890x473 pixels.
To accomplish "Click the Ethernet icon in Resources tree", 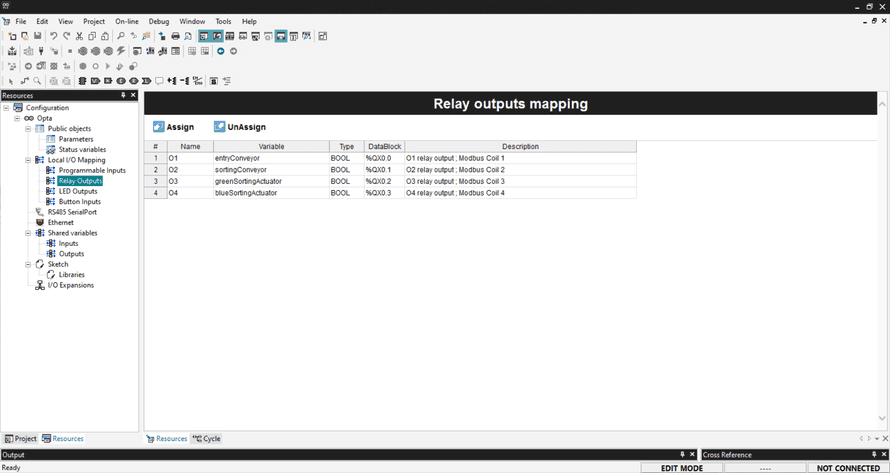I will (40, 223).
